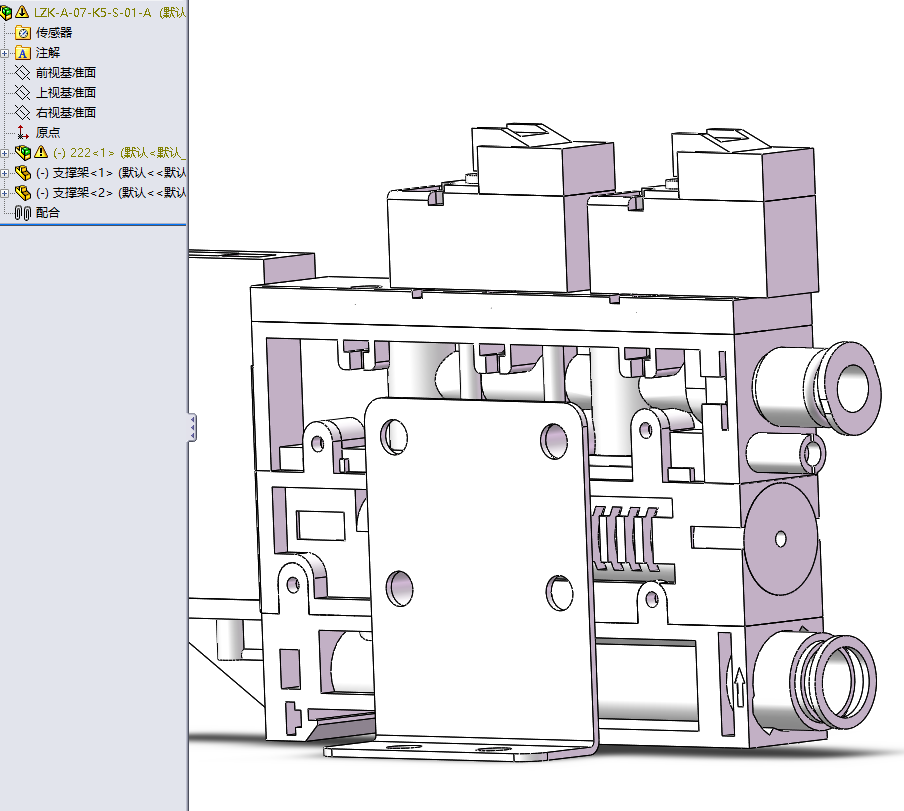
Task: Select the 右视基准面 label
Action: coord(66,112)
